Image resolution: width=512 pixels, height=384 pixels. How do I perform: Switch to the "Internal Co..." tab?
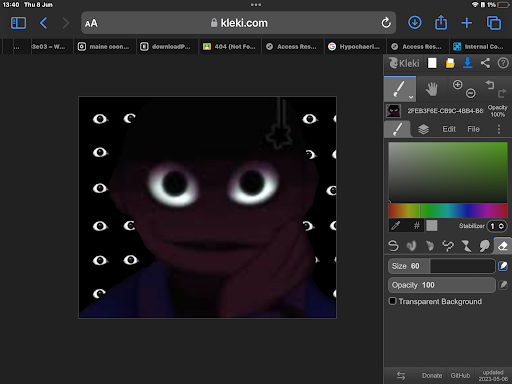pos(480,47)
